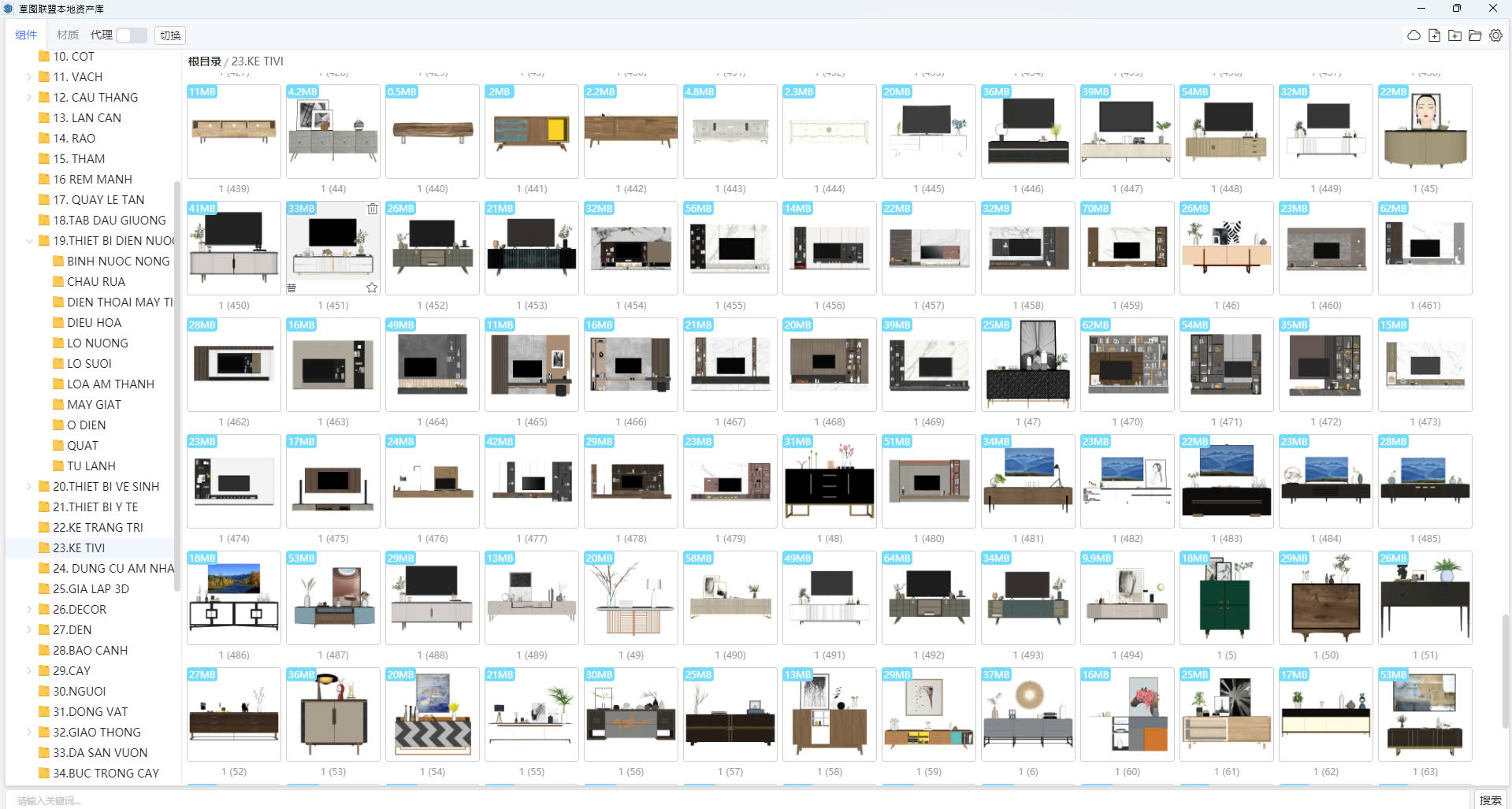Open the cloud library icon
This screenshot has width=1512, height=809.
coord(1414,35)
